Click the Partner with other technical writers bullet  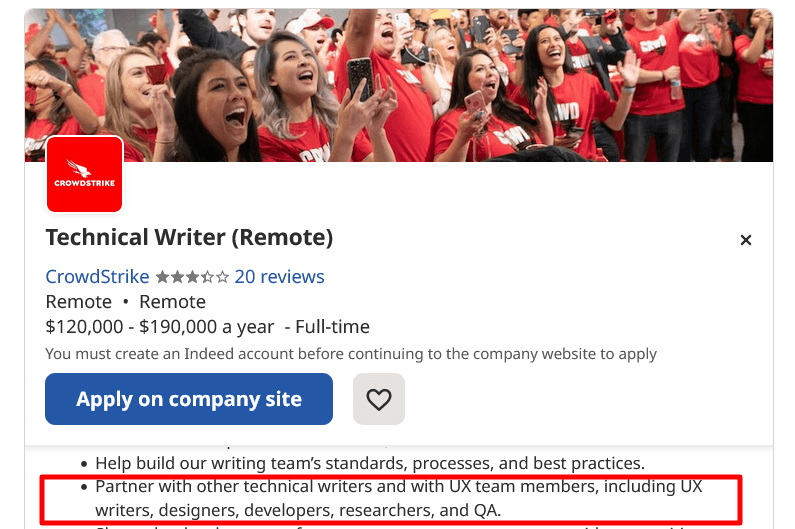[398, 487]
